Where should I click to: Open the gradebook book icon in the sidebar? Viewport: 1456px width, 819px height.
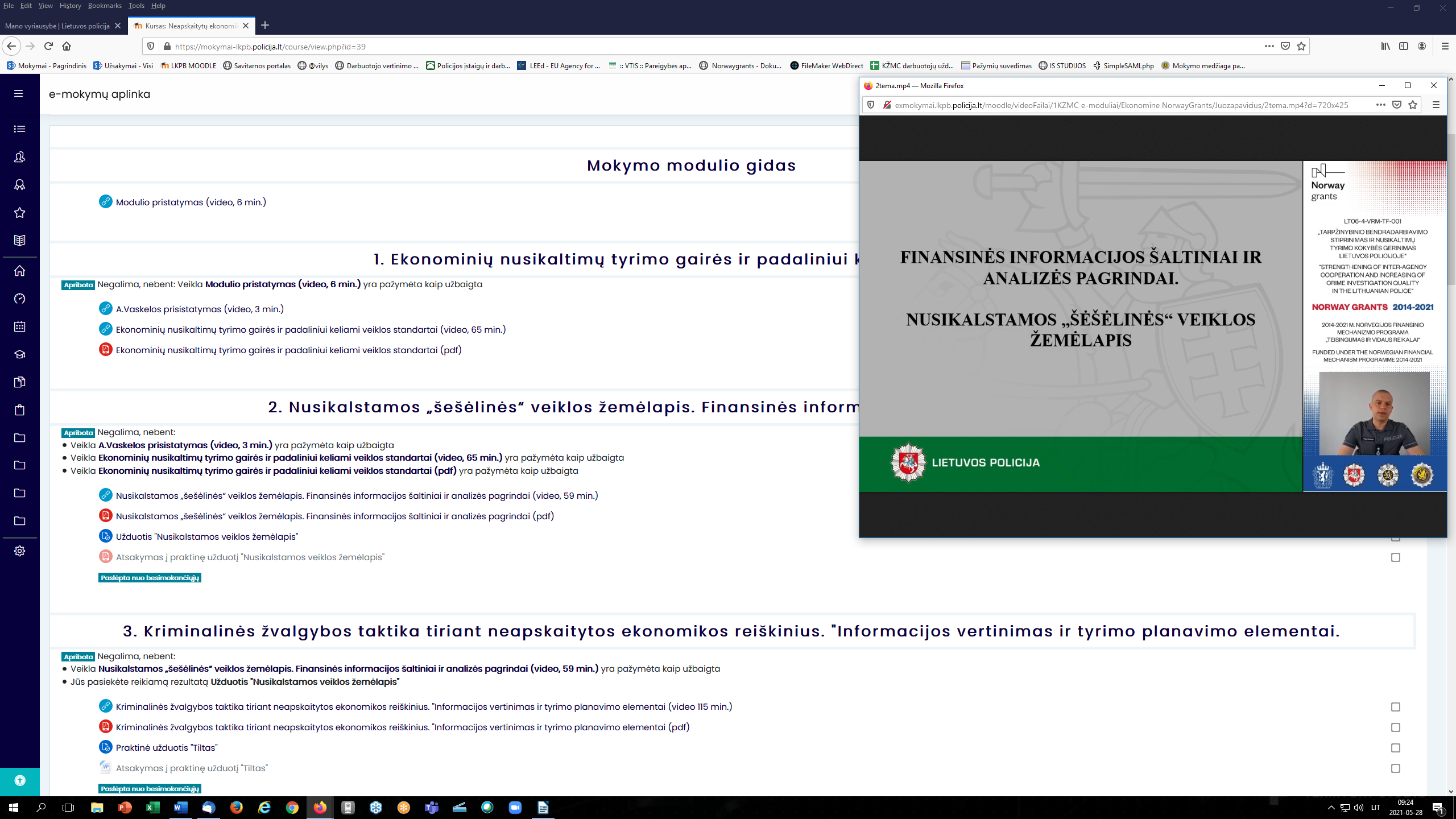click(19, 240)
